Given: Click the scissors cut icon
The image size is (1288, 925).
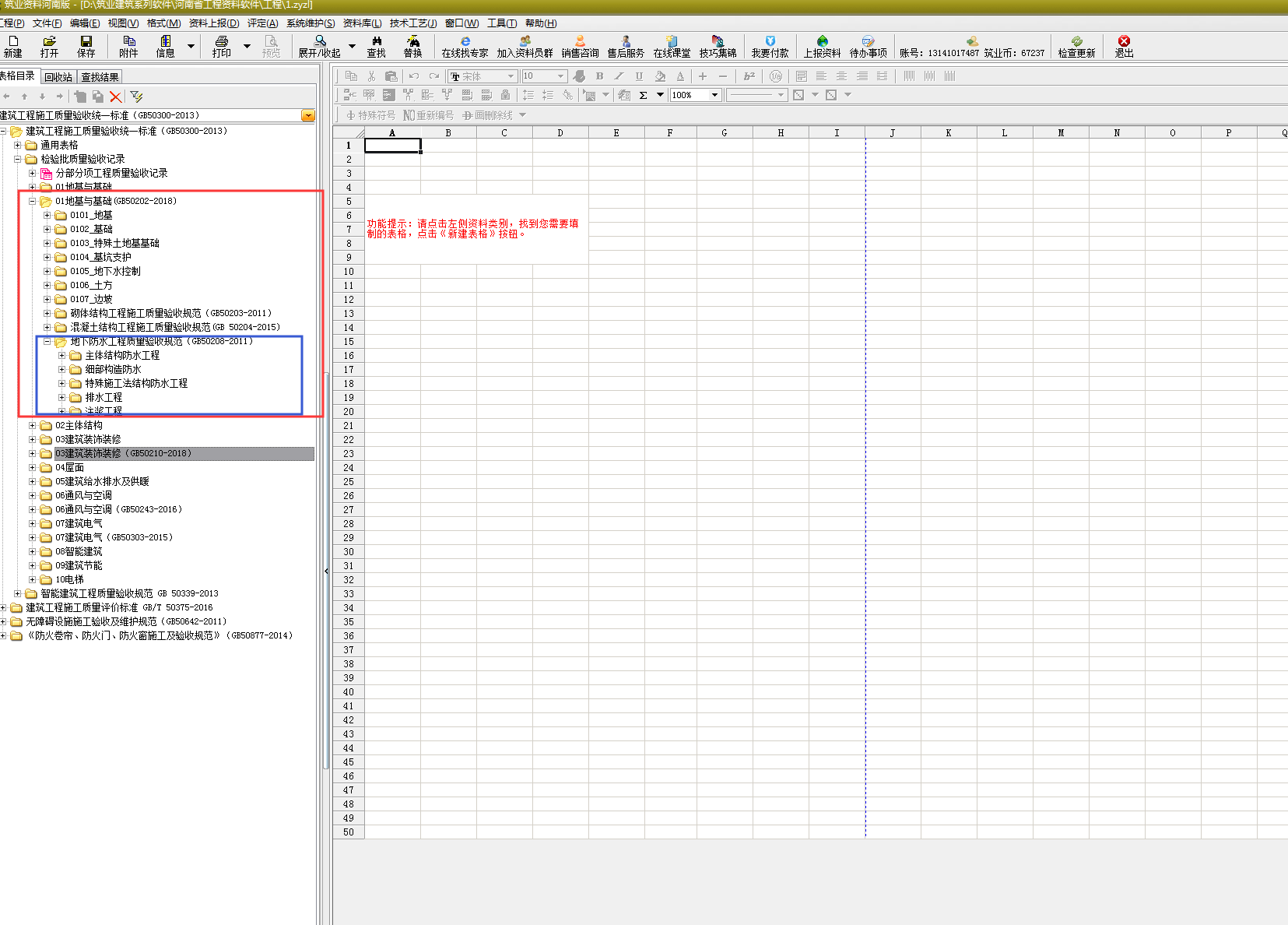Looking at the screenshot, I should tap(371, 76).
